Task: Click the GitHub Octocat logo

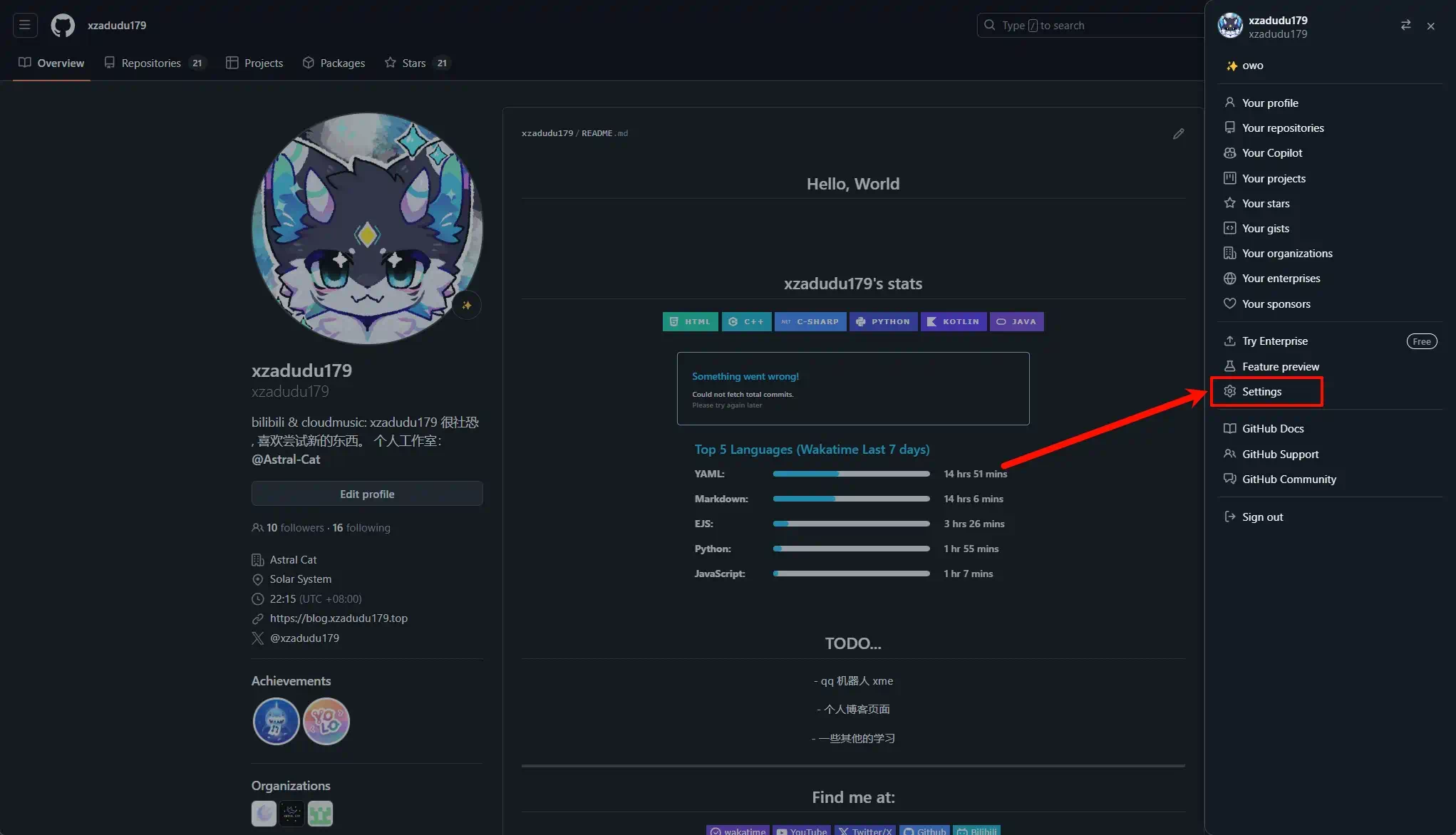Action: pos(63,26)
